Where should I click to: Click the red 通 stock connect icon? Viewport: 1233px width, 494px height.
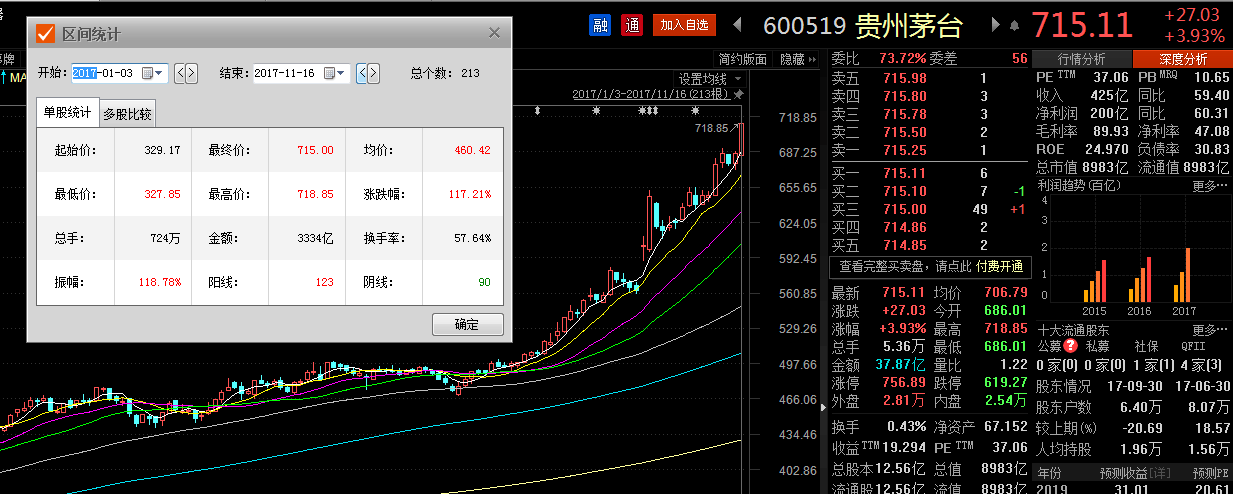pos(631,25)
